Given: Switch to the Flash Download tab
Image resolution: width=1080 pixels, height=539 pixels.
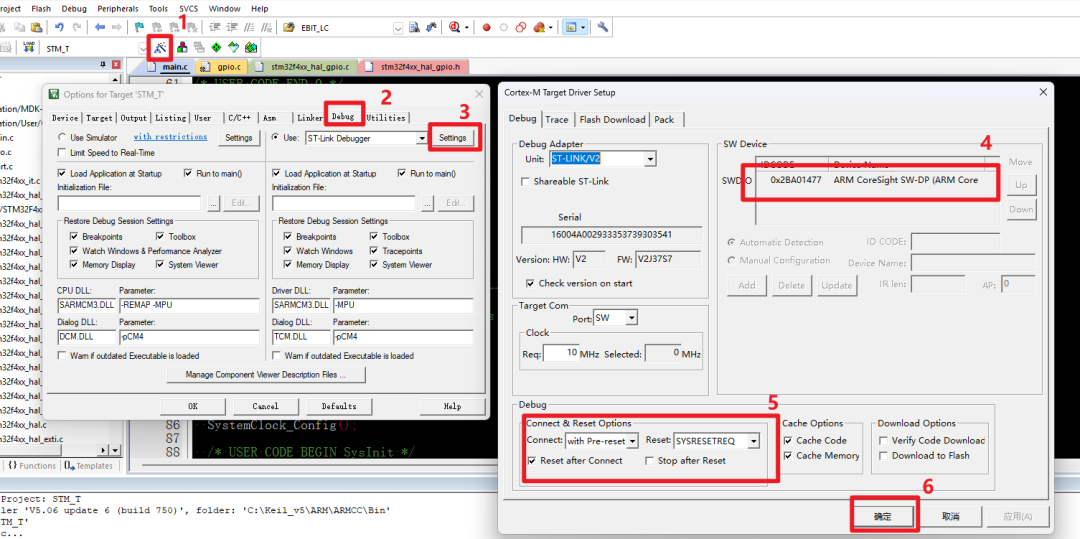Looking at the screenshot, I should [x=612, y=119].
